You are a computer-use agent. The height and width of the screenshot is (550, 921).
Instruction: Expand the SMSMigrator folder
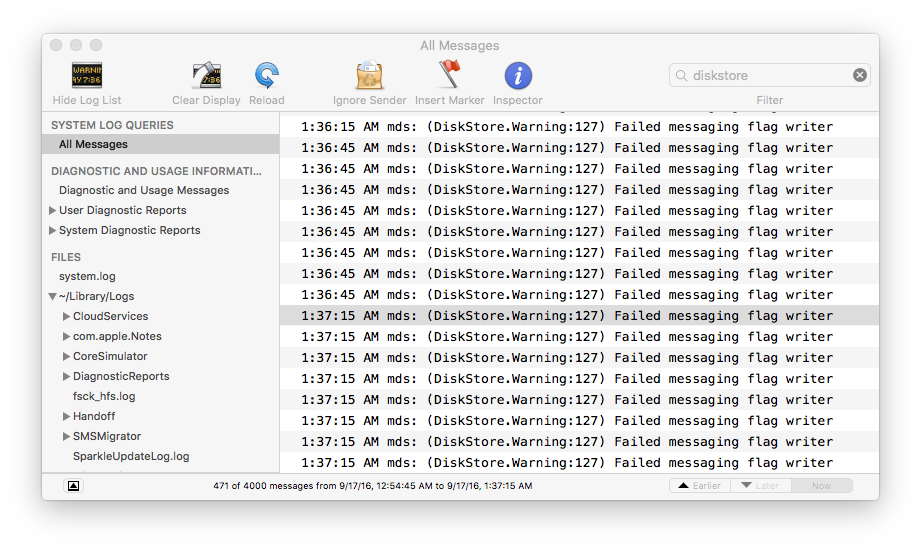[x=66, y=436]
